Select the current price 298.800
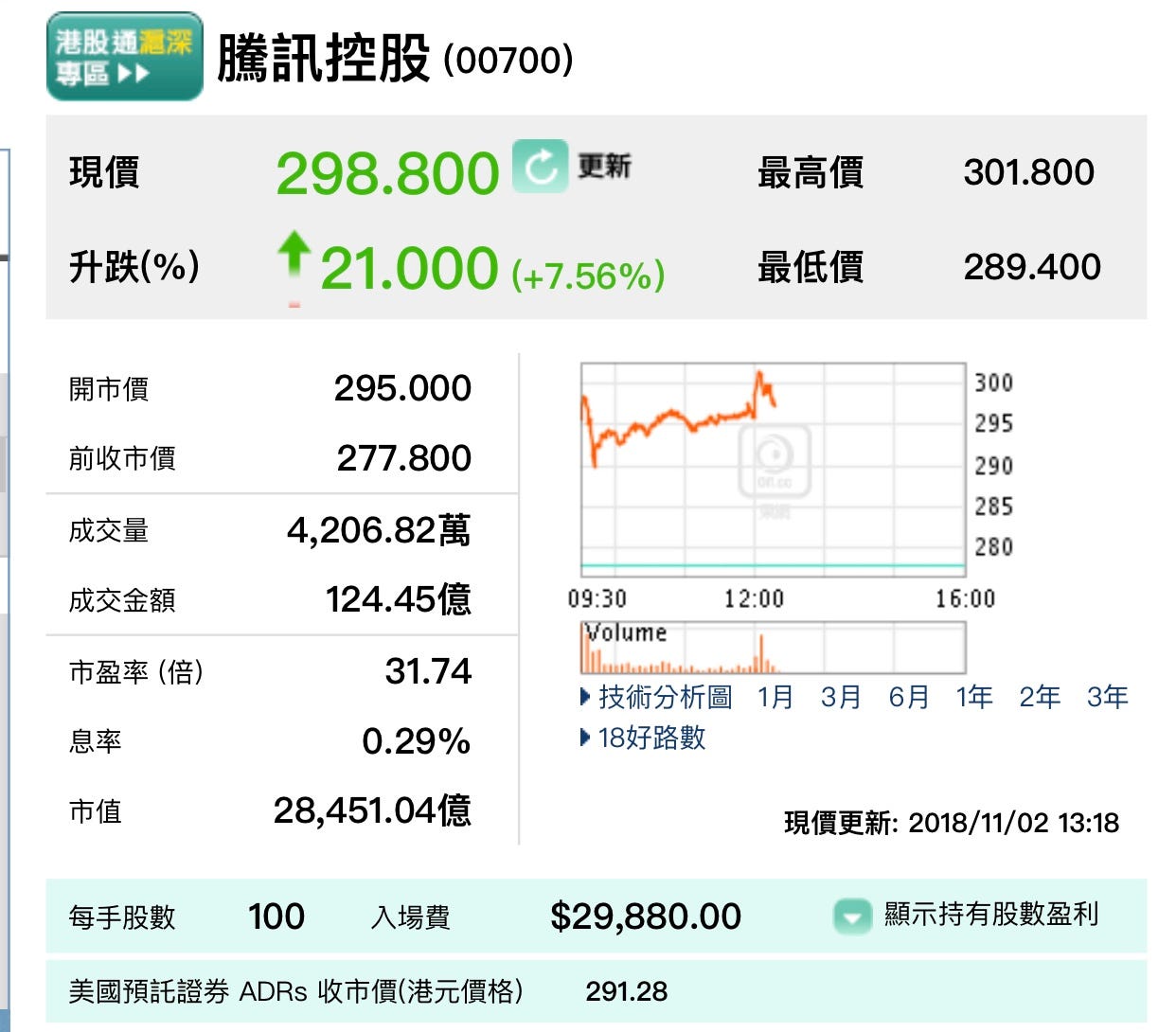The height and width of the screenshot is (1032, 1176). tap(387, 174)
